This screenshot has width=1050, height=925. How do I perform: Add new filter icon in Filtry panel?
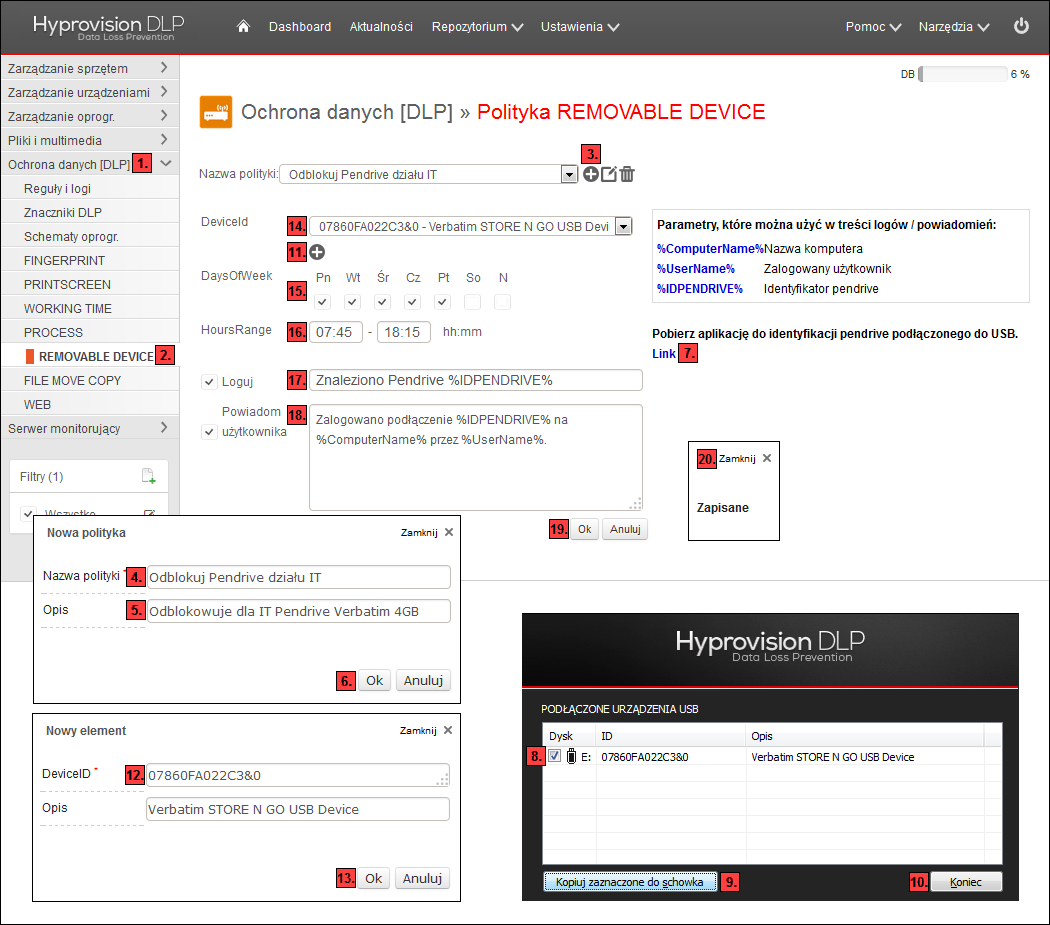coord(149,476)
